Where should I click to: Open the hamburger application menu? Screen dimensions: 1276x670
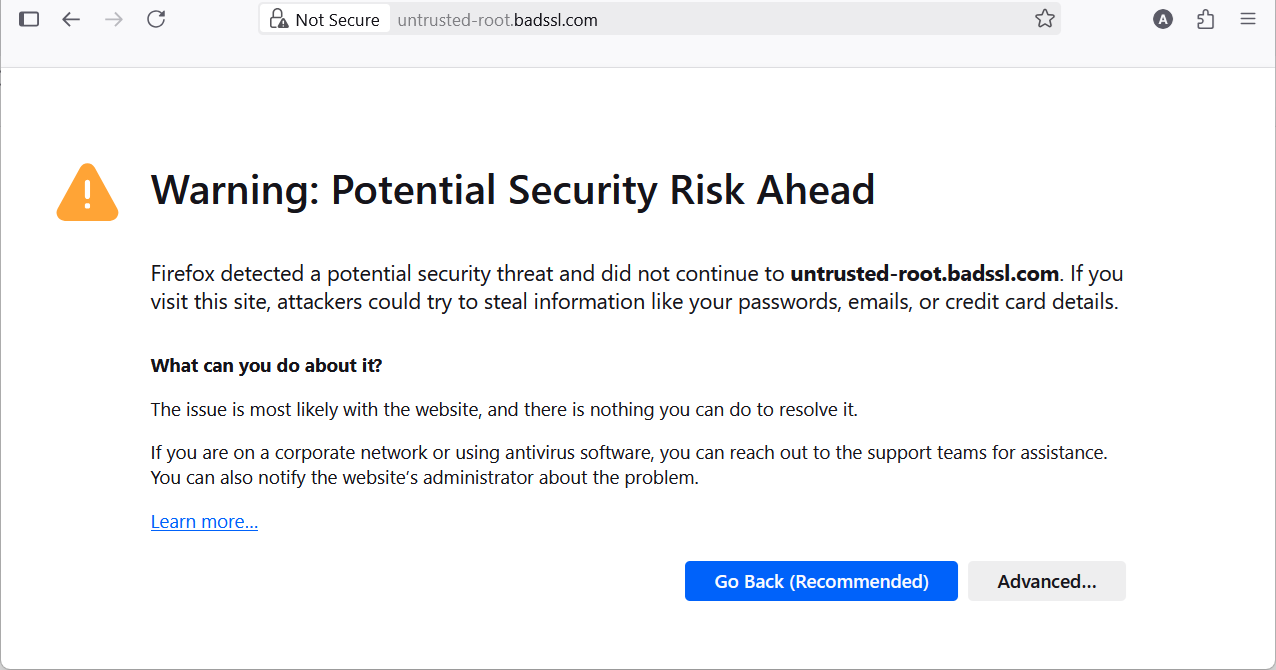coord(1248,19)
